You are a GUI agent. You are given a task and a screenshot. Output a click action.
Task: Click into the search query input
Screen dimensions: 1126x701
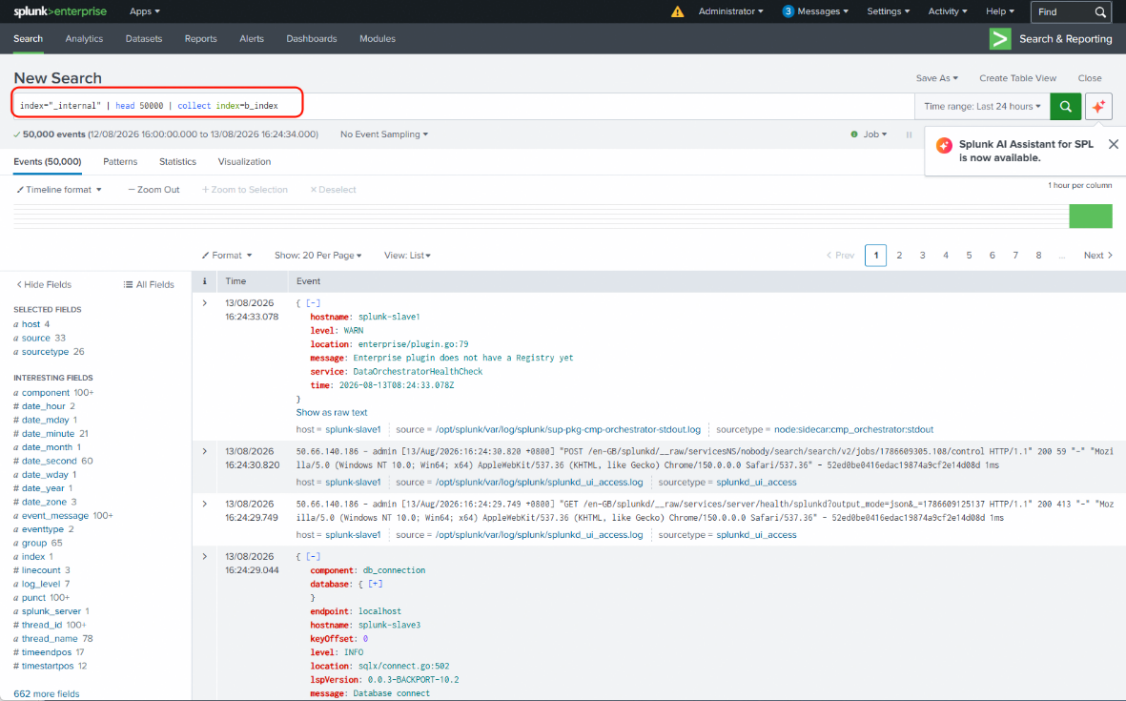click(x=463, y=106)
